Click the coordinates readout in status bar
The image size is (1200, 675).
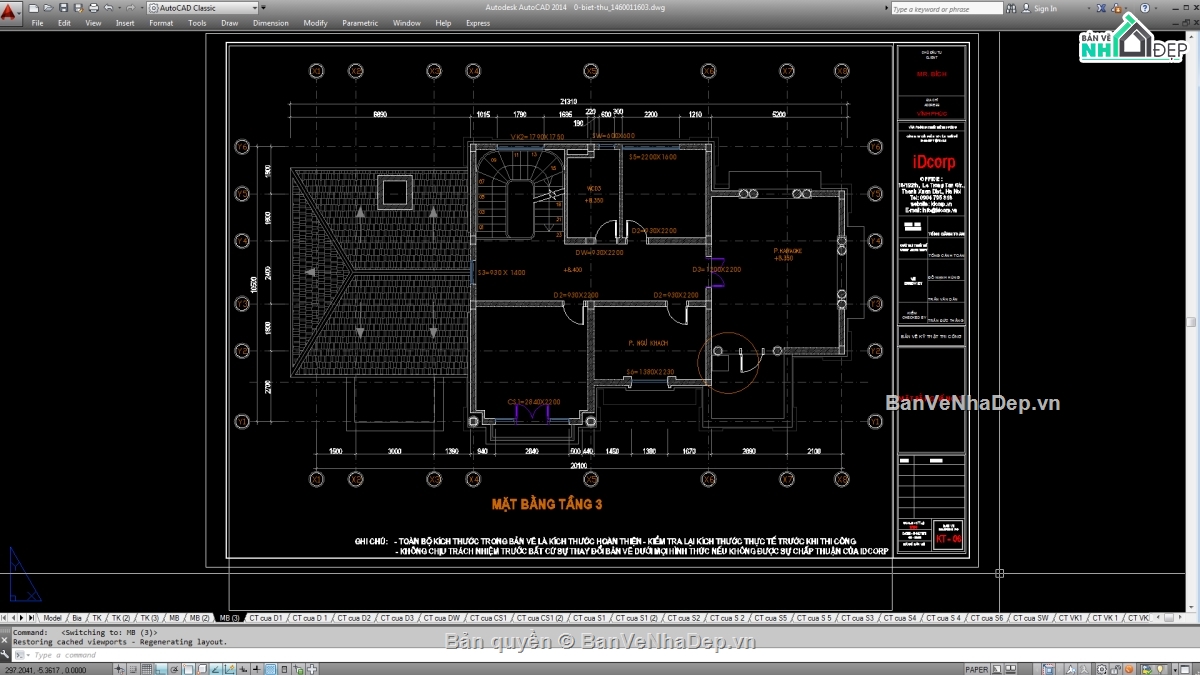point(45,670)
